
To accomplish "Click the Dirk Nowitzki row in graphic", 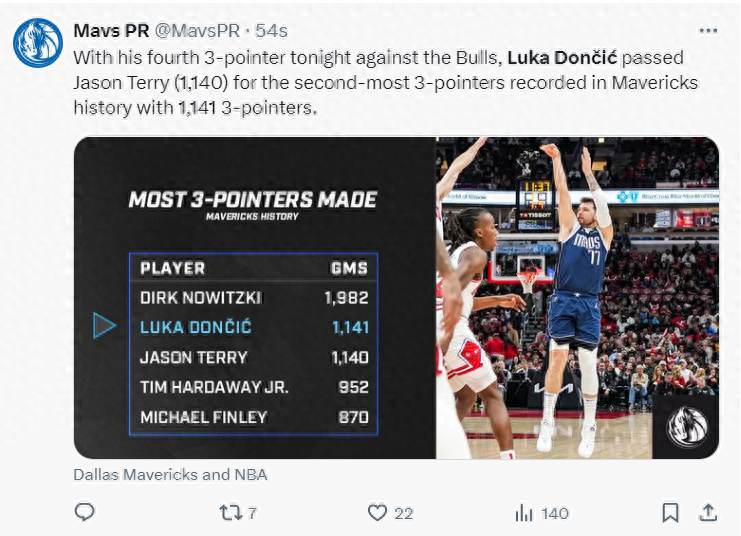I will coord(254,298).
